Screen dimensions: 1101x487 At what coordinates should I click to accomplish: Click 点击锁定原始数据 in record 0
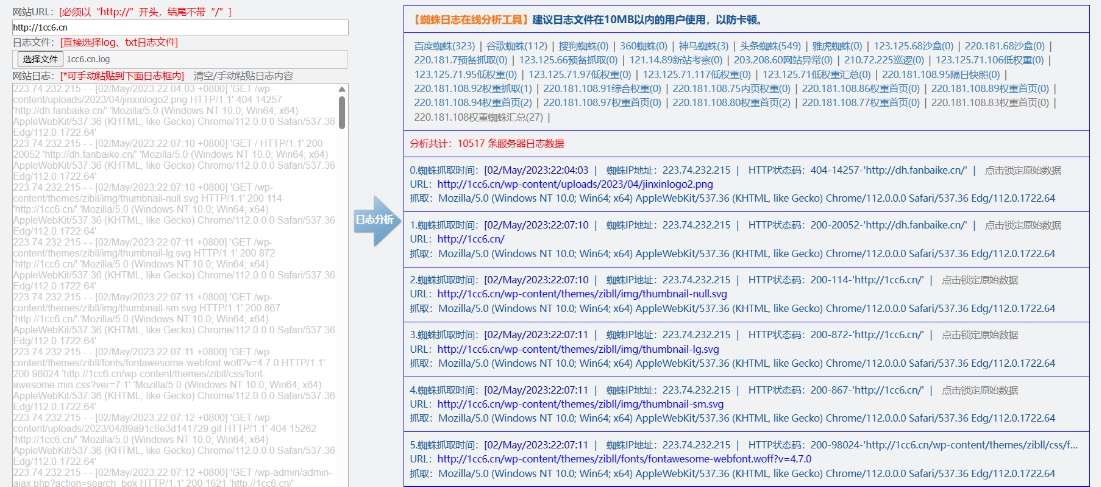(x=1022, y=170)
